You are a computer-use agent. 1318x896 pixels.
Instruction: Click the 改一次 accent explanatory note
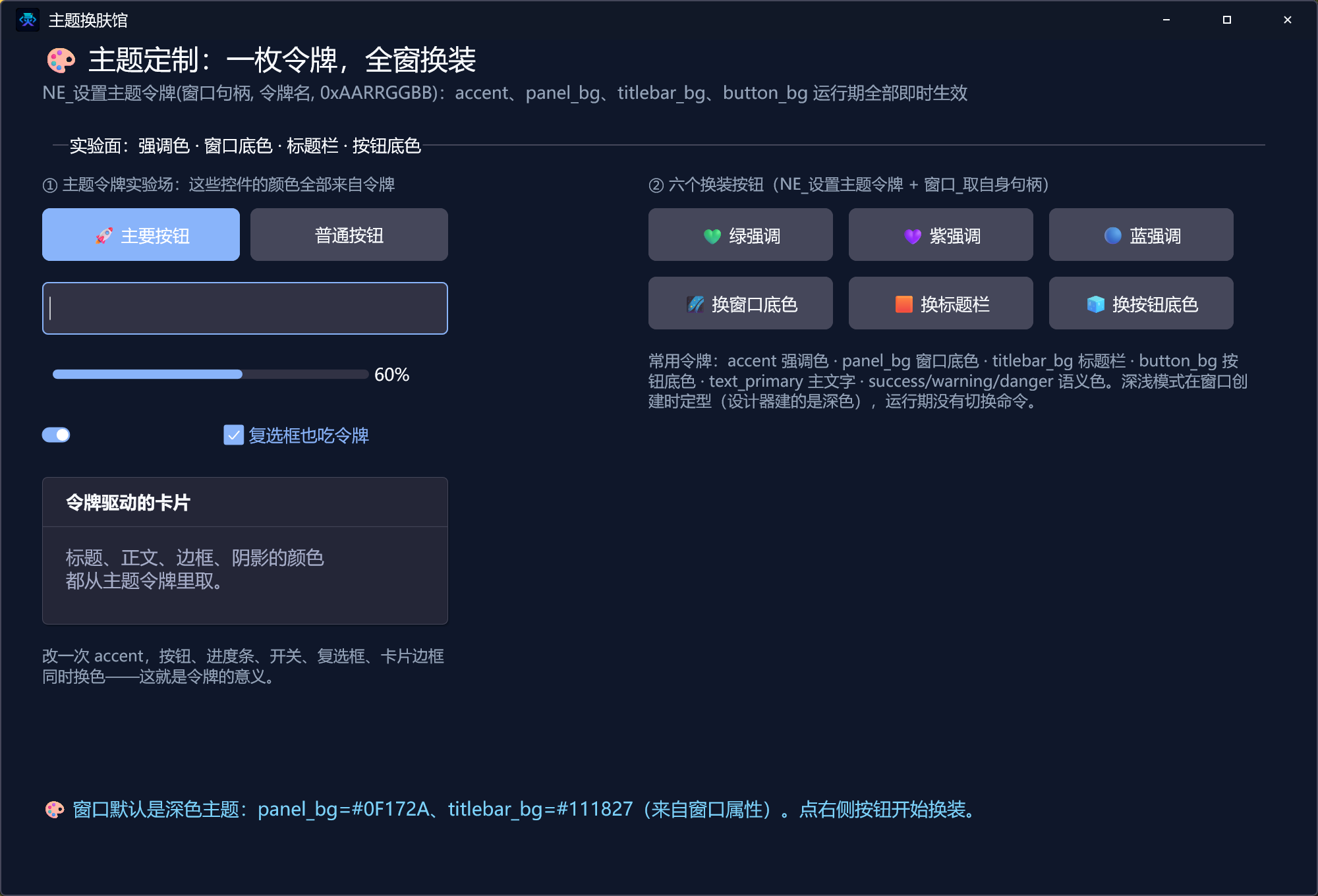[243, 666]
